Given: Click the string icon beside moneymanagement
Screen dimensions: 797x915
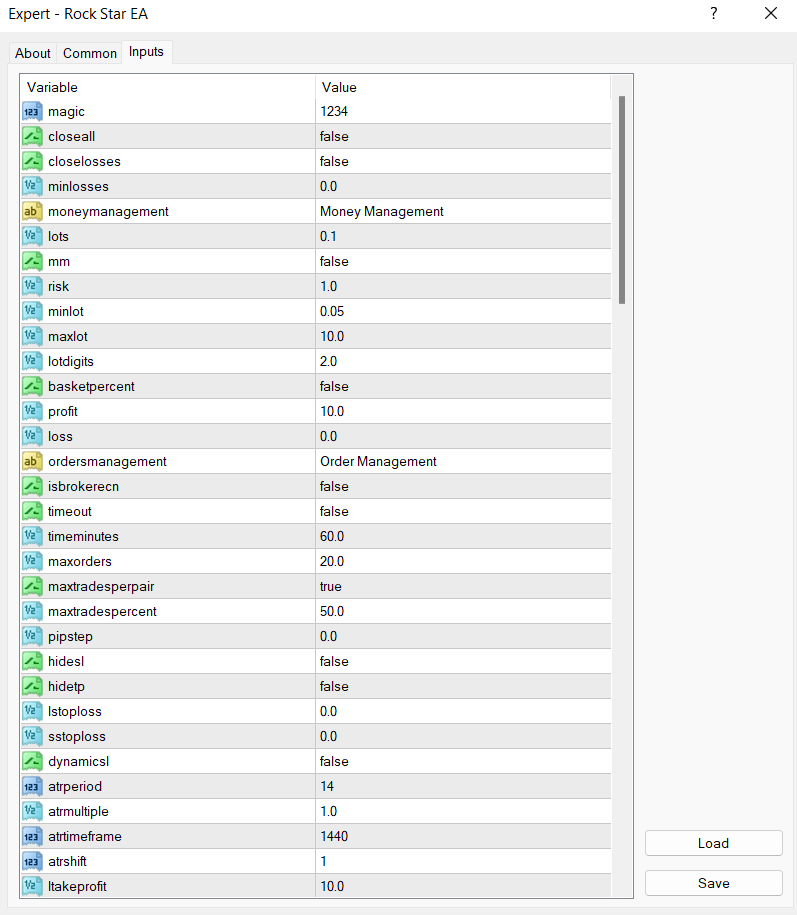Looking at the screenshot, I should coord(32,211).
